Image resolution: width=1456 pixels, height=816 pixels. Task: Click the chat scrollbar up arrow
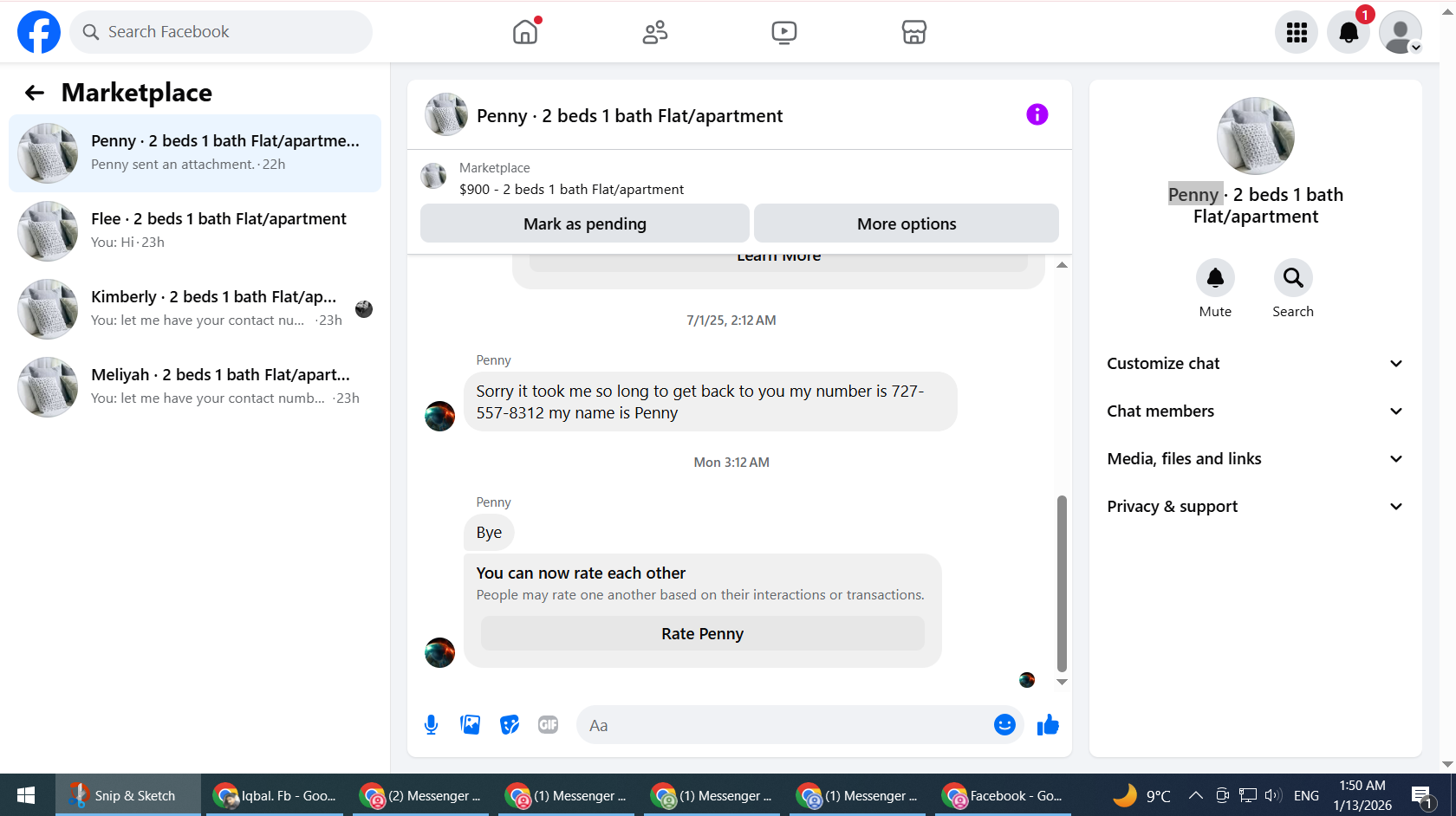point(1062,264)
